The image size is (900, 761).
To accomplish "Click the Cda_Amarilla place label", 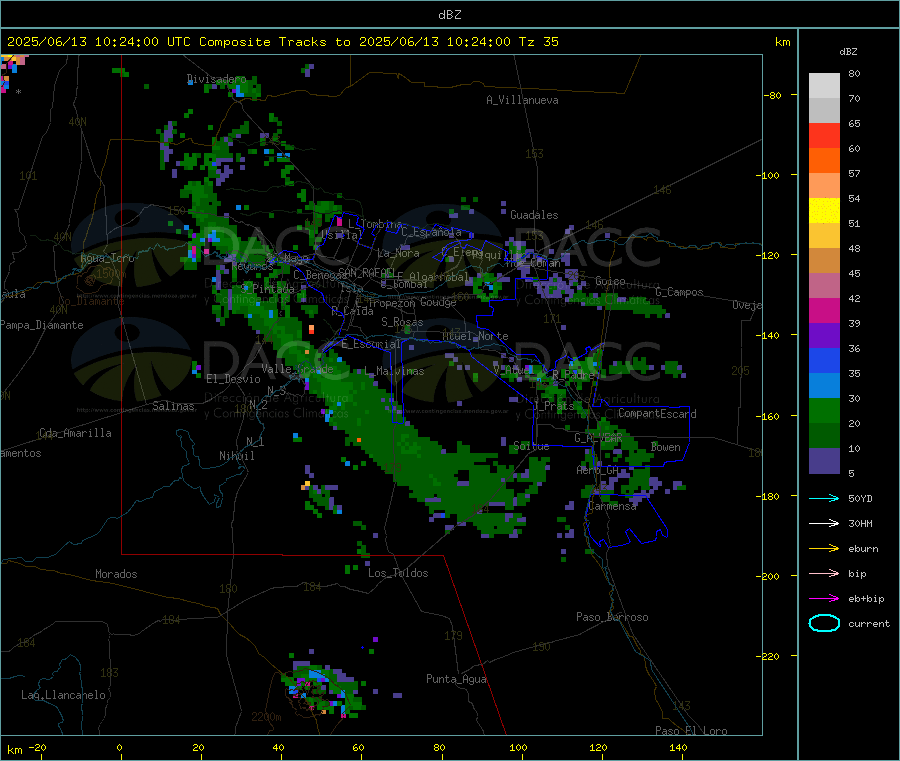I will (x=75, y=433).
